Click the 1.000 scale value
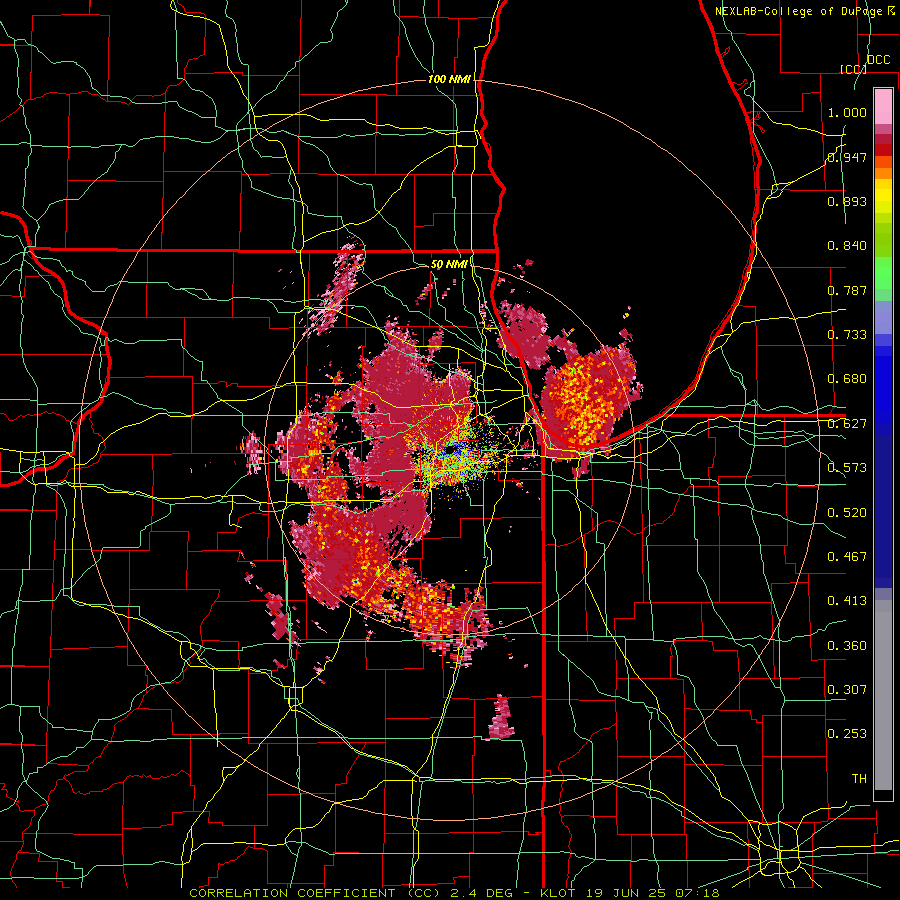Image resolution: width=900 pixels, height=900 pixels. coord(847,112)
